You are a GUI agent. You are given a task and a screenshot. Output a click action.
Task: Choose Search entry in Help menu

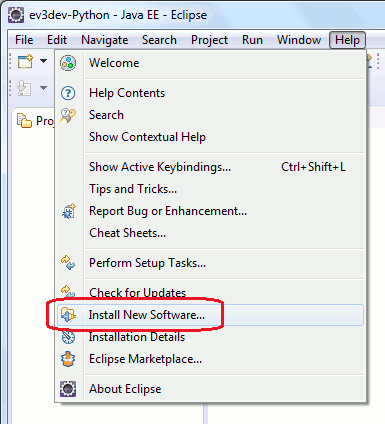pyautogui.click(x=210, y=115)
